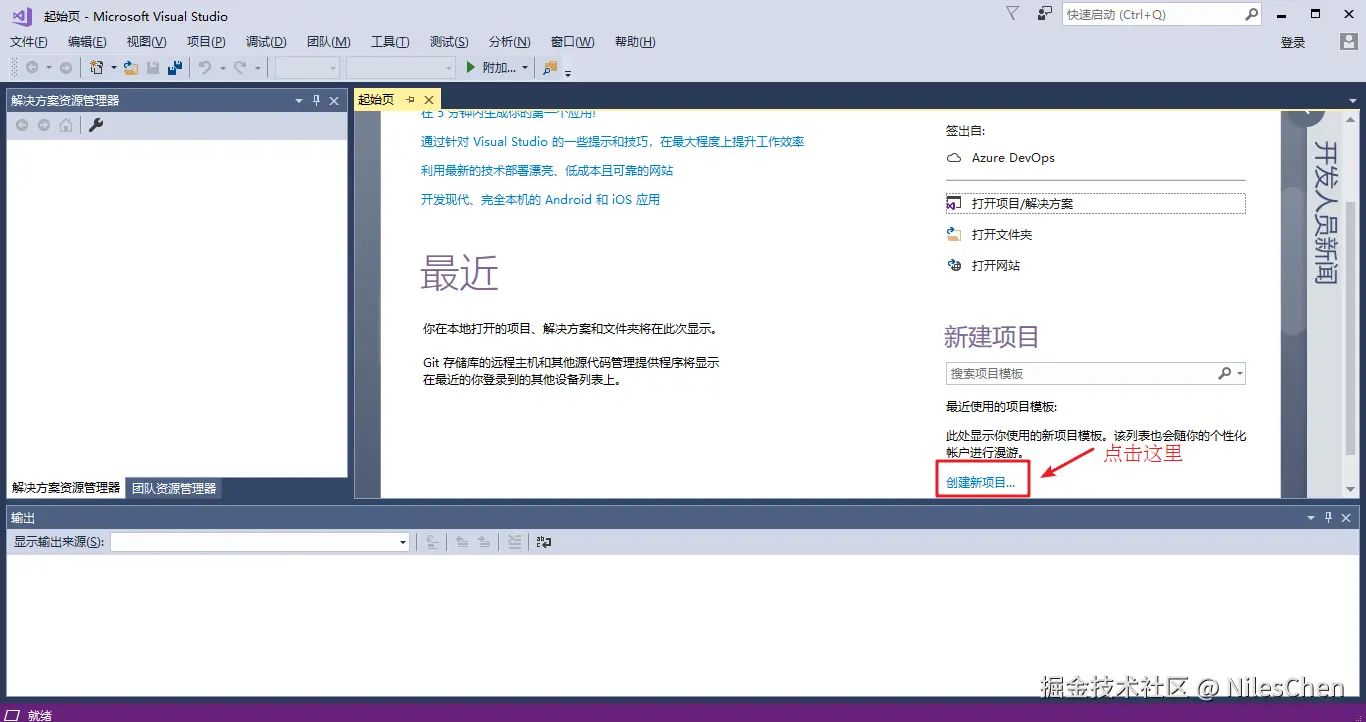Open the document tab list dropdown
The image size is (1366, 722).
[x=1353, y=100]
